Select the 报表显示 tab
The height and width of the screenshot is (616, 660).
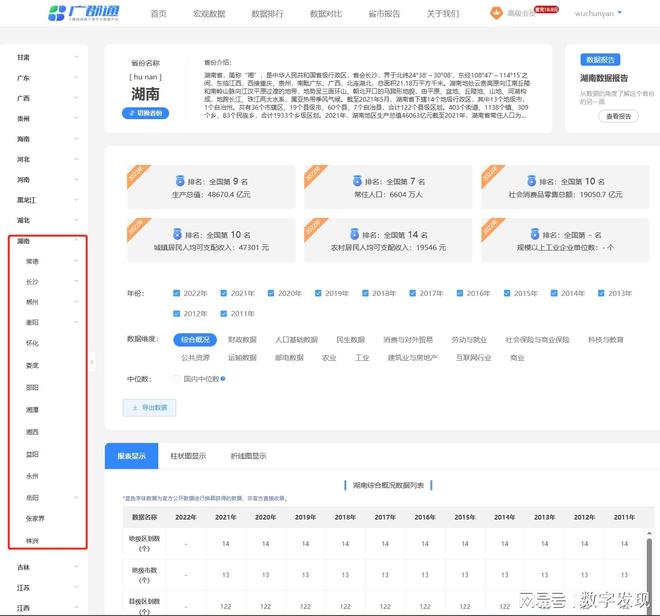[x=131, y=456]
